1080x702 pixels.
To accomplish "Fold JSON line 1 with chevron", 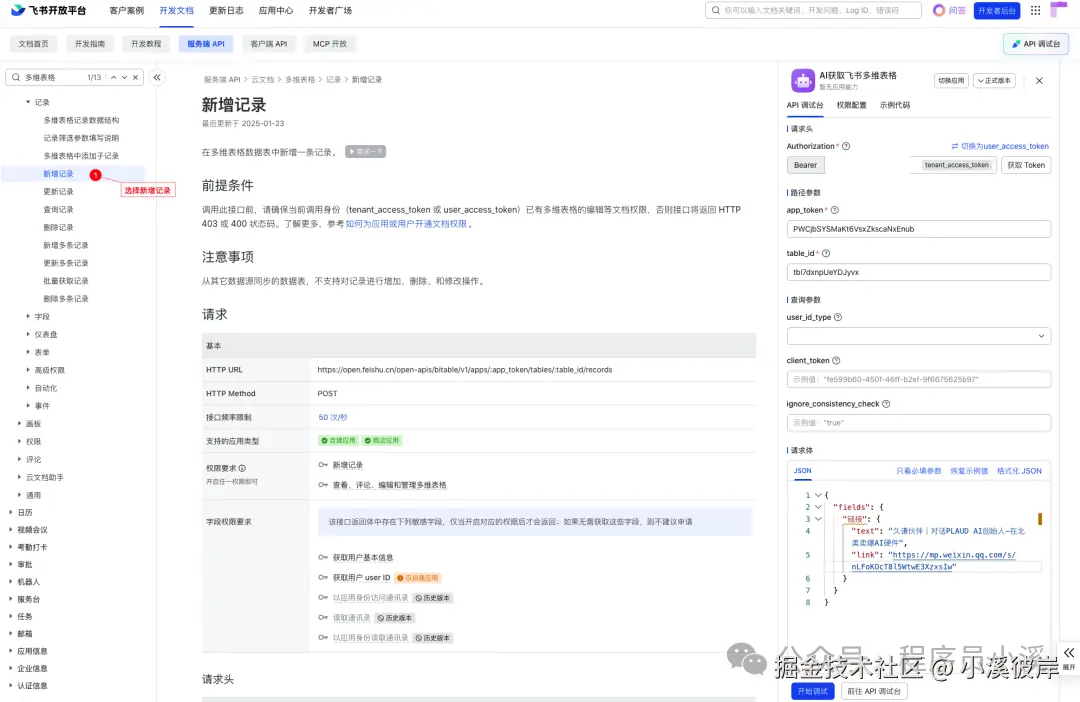I will [818, 495].
